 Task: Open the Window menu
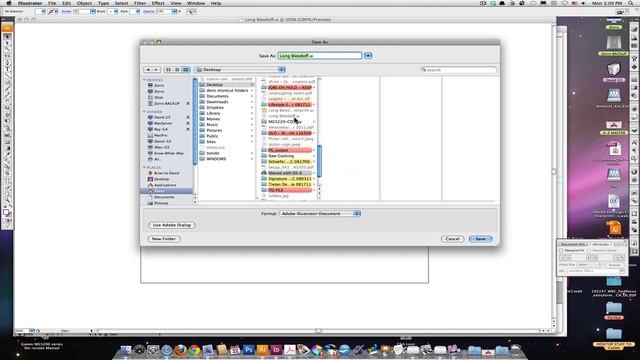click(x=196, y=3)
